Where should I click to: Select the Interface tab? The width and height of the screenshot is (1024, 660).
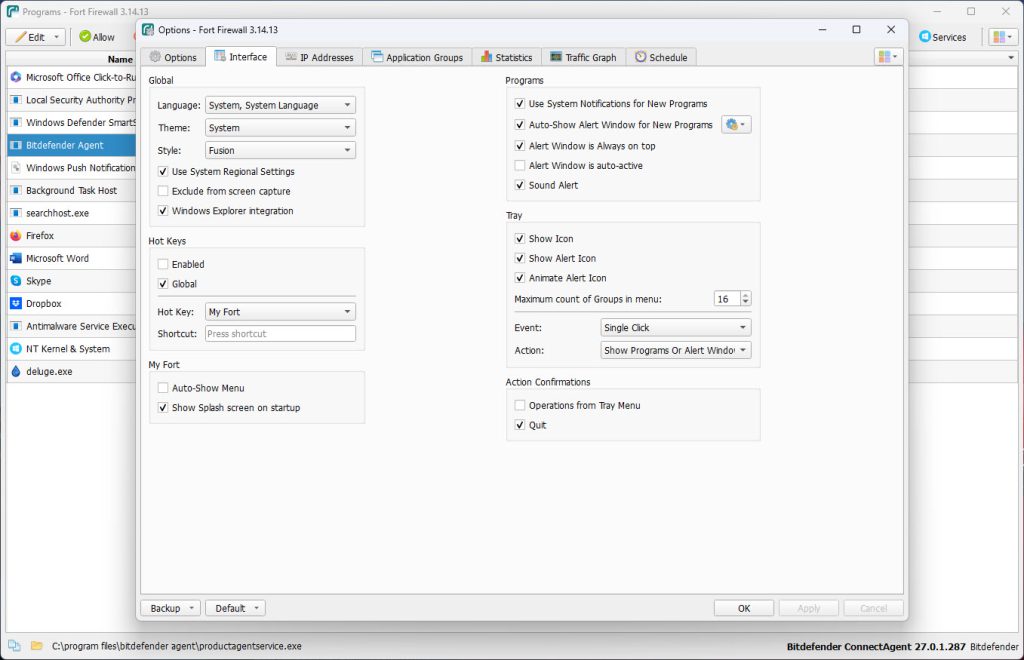click(241, 56)
